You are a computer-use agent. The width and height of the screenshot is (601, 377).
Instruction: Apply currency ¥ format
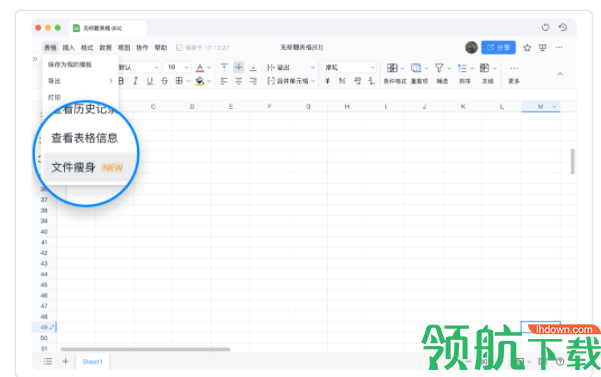[x=327, y=81]
